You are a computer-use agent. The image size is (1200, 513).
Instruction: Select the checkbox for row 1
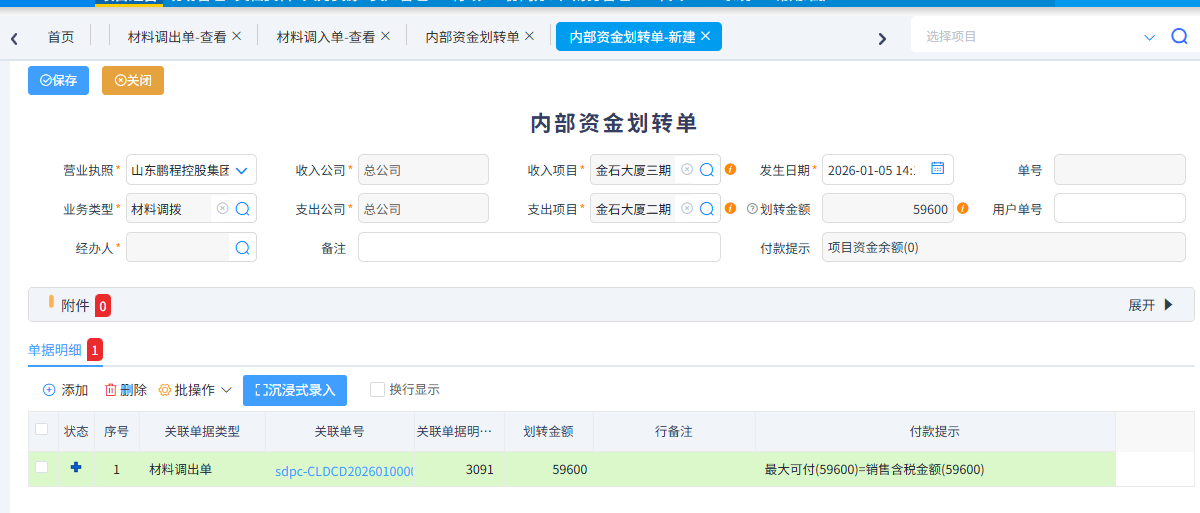(x=41, y=467)
